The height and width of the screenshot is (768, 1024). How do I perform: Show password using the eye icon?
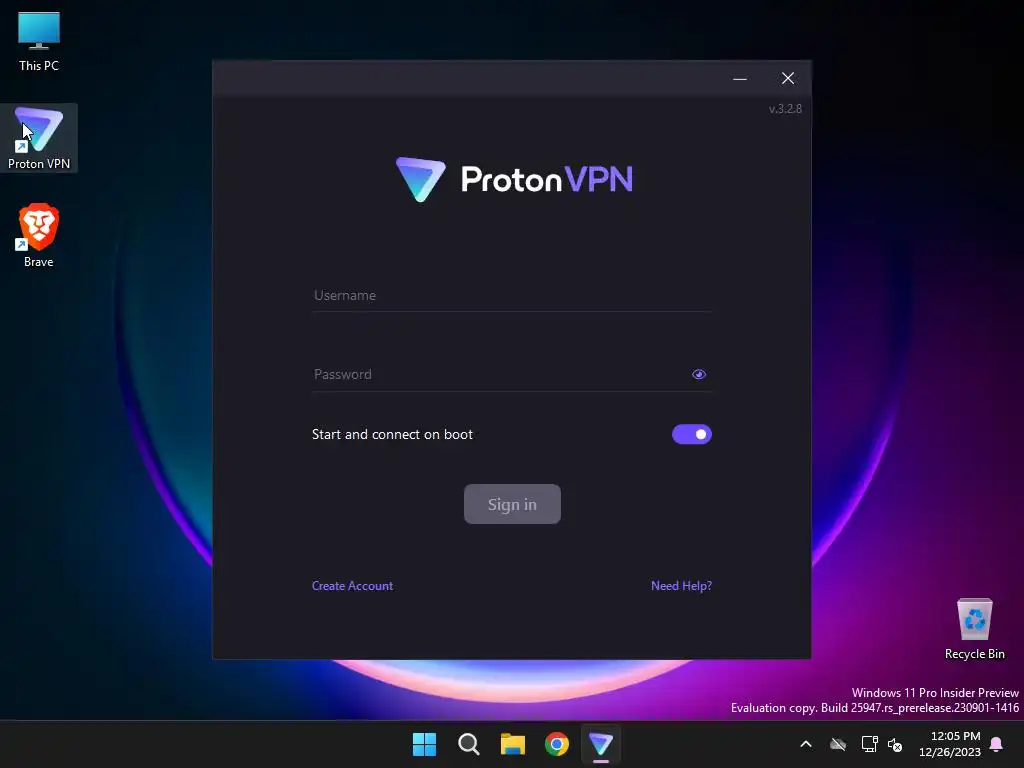pos(699,374)
